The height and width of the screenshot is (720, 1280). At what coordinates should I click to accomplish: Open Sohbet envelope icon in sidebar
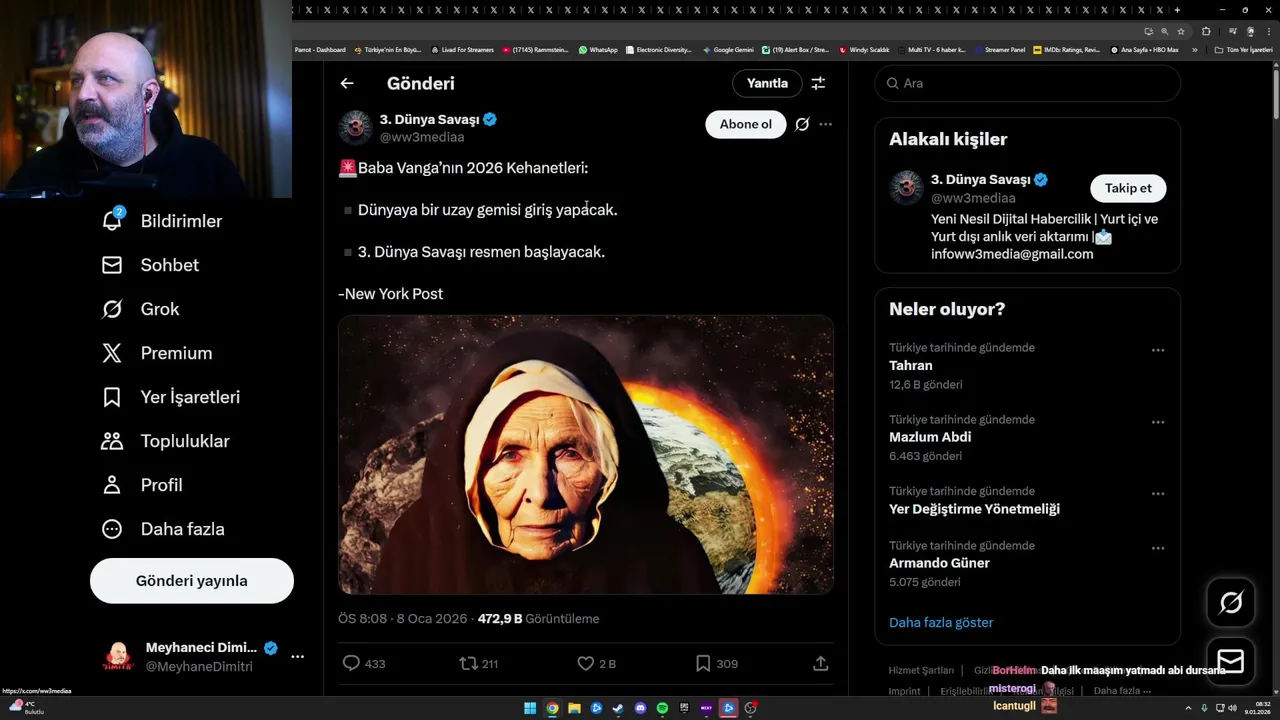click(x=112, y=265)
